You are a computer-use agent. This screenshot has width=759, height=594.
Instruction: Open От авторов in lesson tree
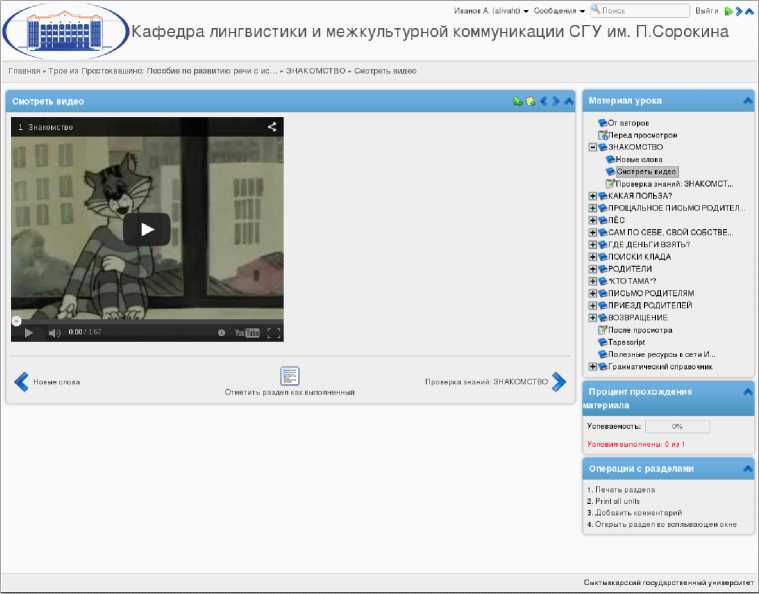[628, 123]
